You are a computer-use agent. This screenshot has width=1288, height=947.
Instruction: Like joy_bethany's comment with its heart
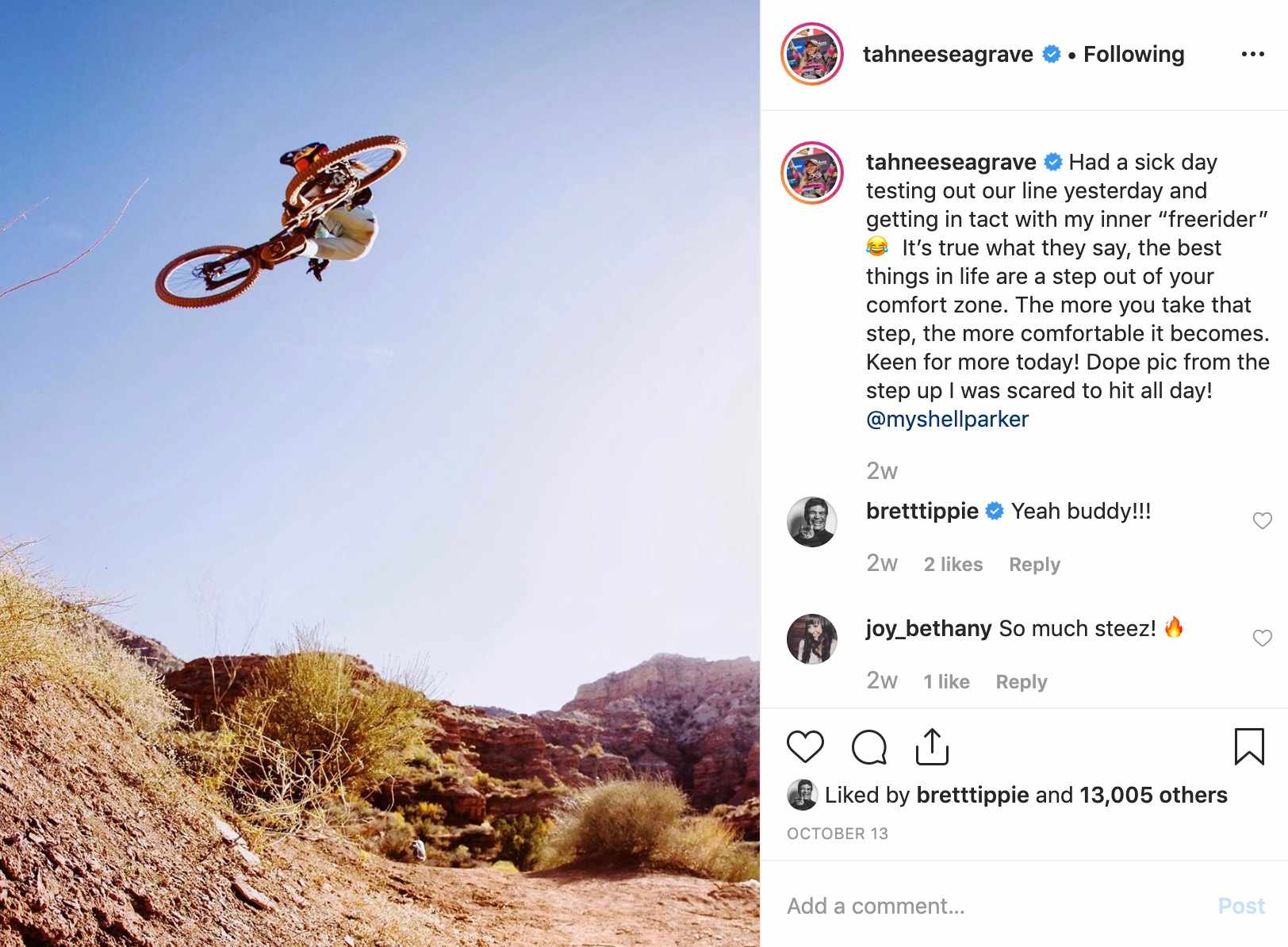1262,638
